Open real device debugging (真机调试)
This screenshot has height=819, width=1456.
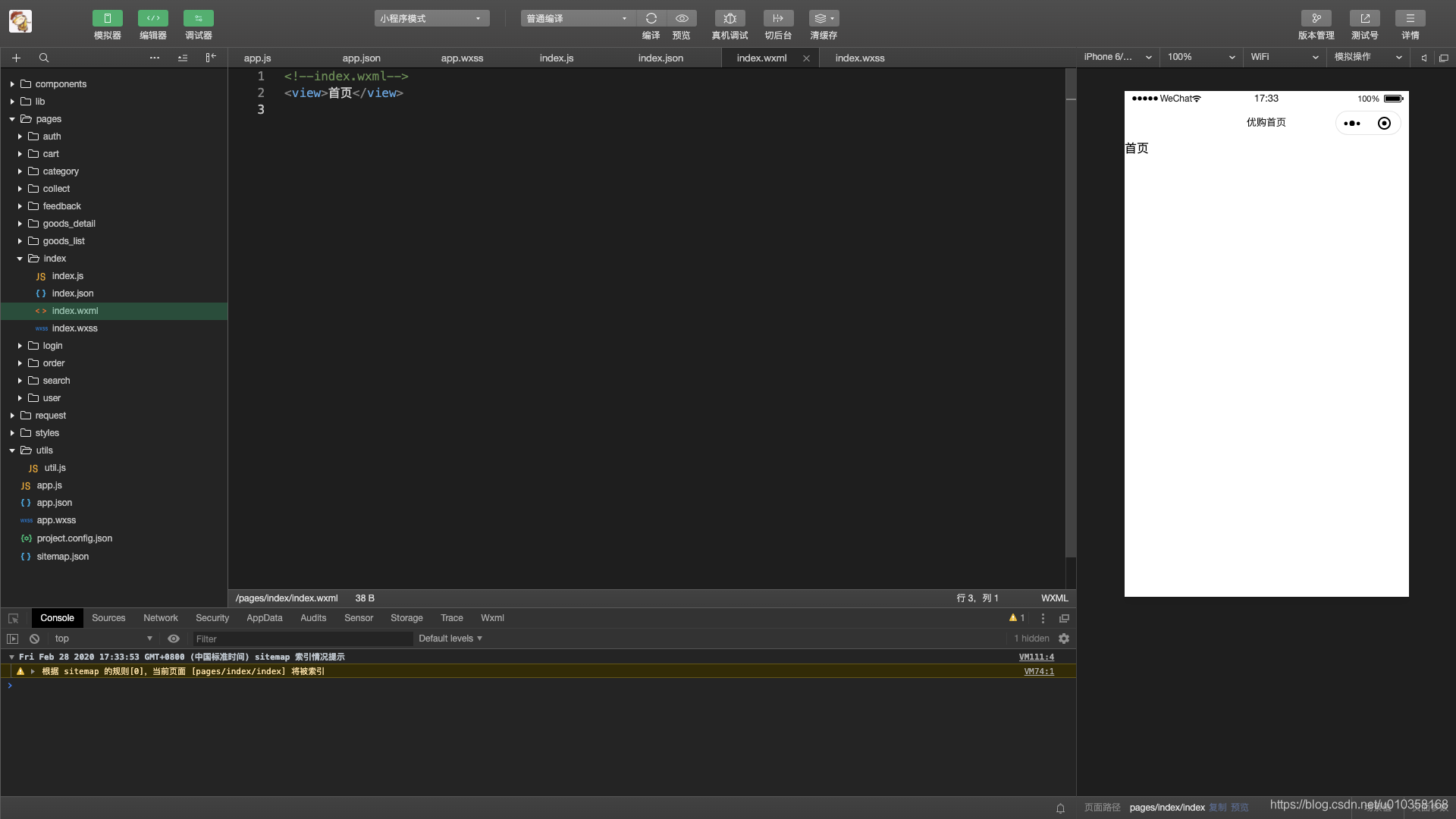point(730,18)
